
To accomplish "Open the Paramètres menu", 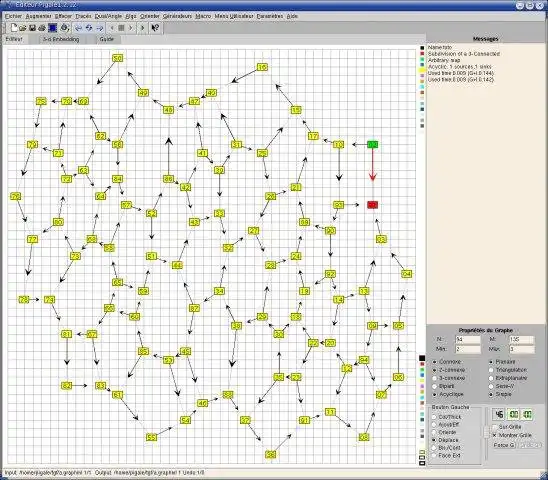I will pyautogui.click(x=270, y=16).
